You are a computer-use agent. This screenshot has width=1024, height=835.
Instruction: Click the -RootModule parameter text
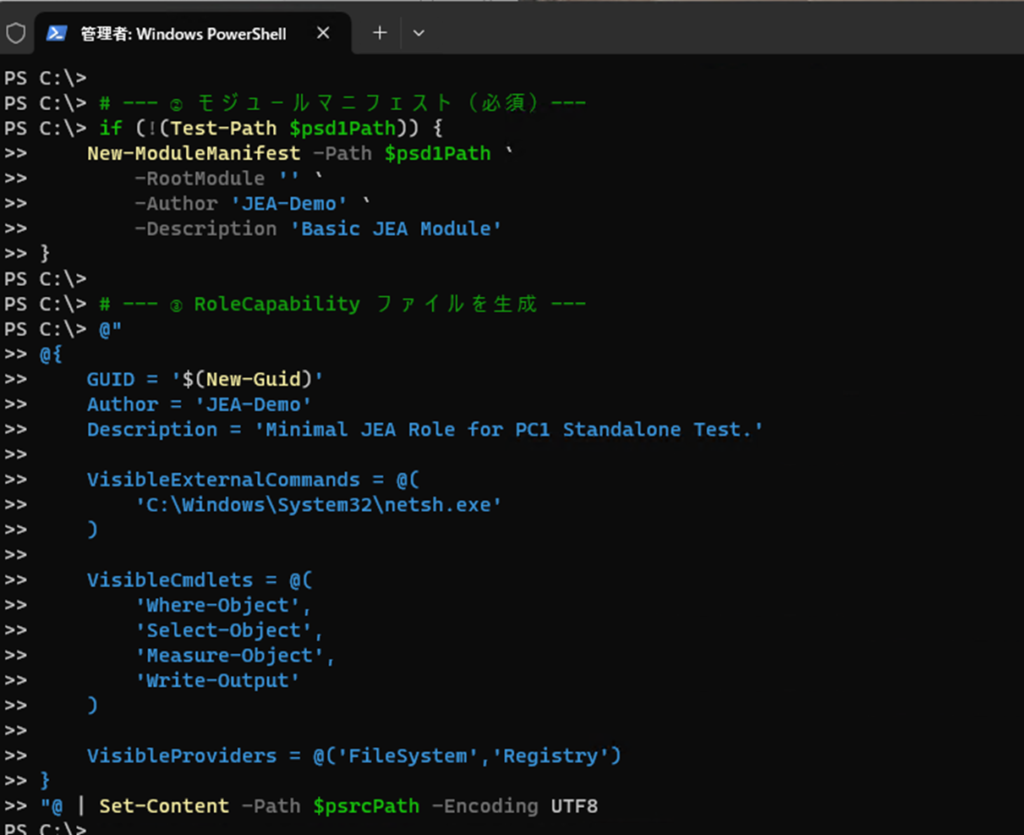(x=200, y=178)
